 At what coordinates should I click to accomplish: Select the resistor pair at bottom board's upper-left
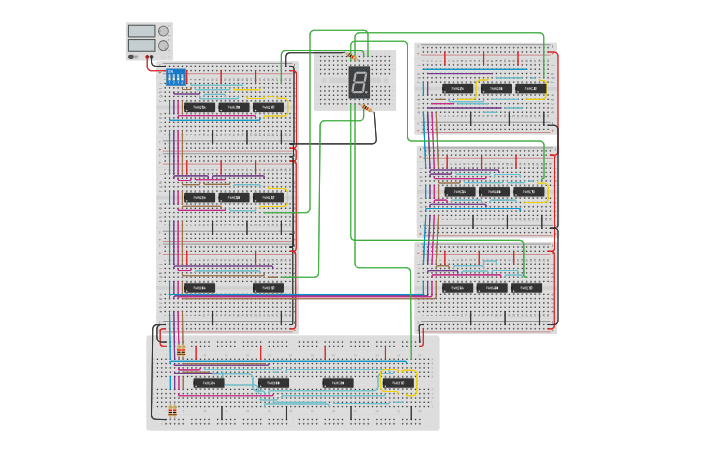(181, 351)
